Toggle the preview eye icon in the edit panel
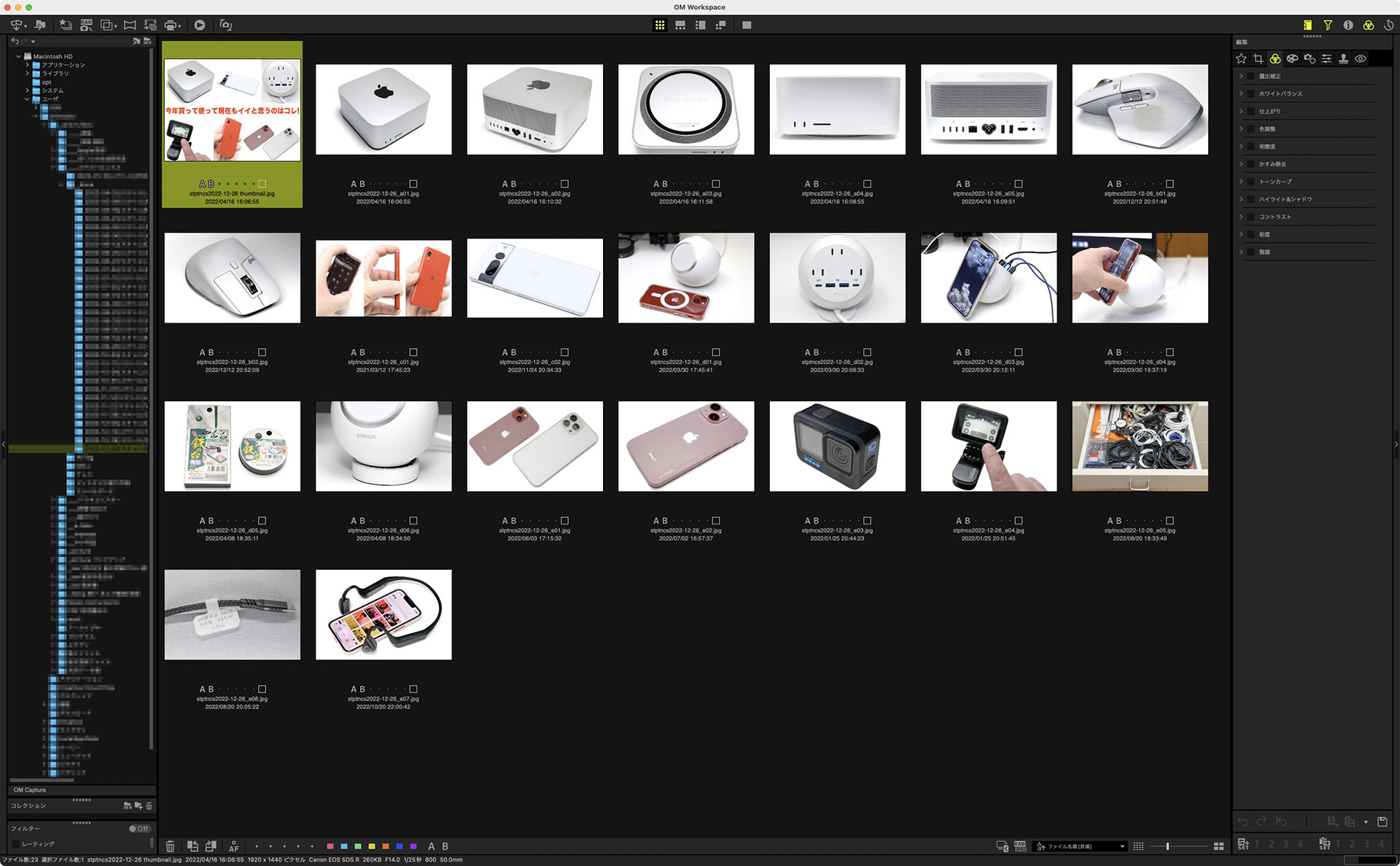 1361,58
